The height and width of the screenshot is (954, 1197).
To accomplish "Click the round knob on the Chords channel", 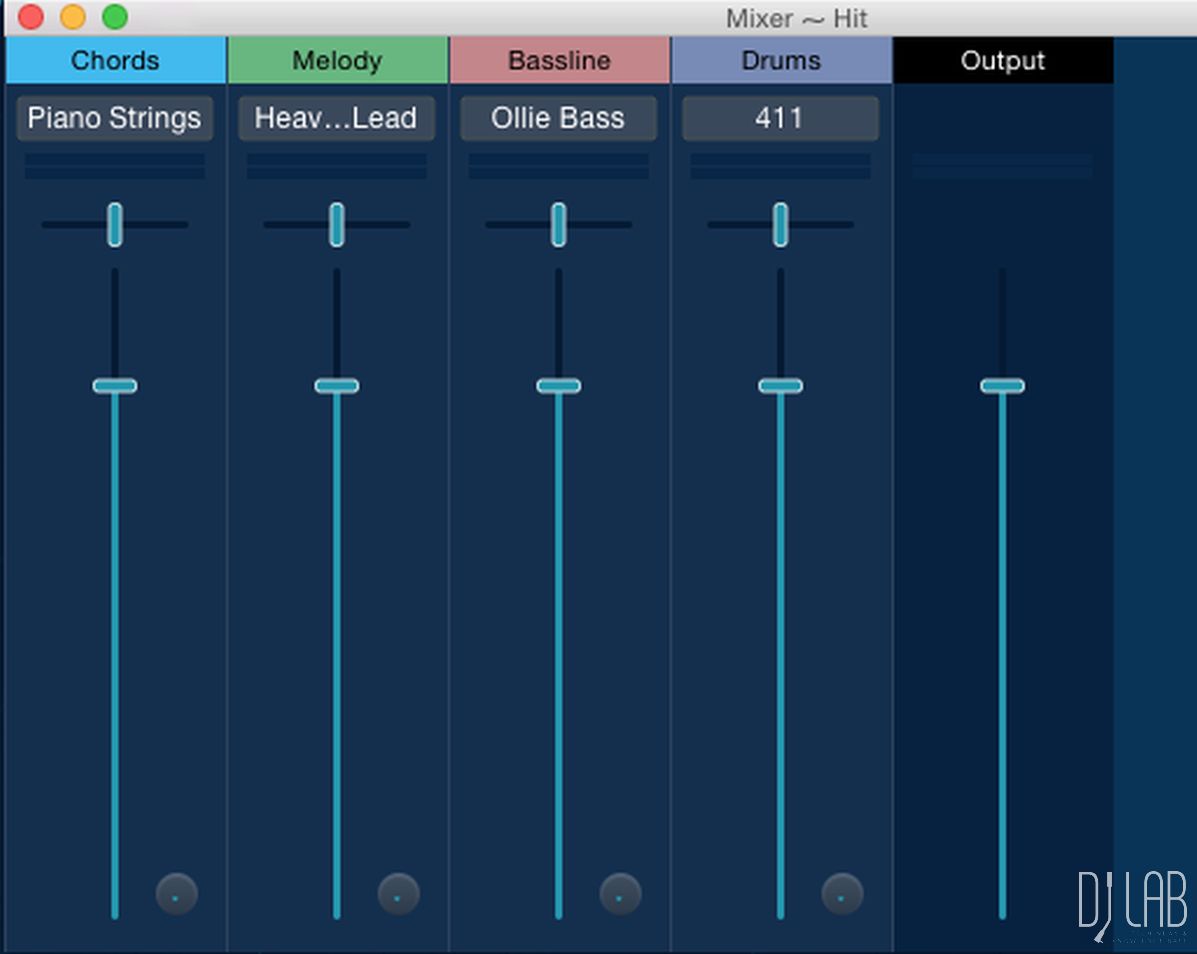I will (x=177, y=894).
